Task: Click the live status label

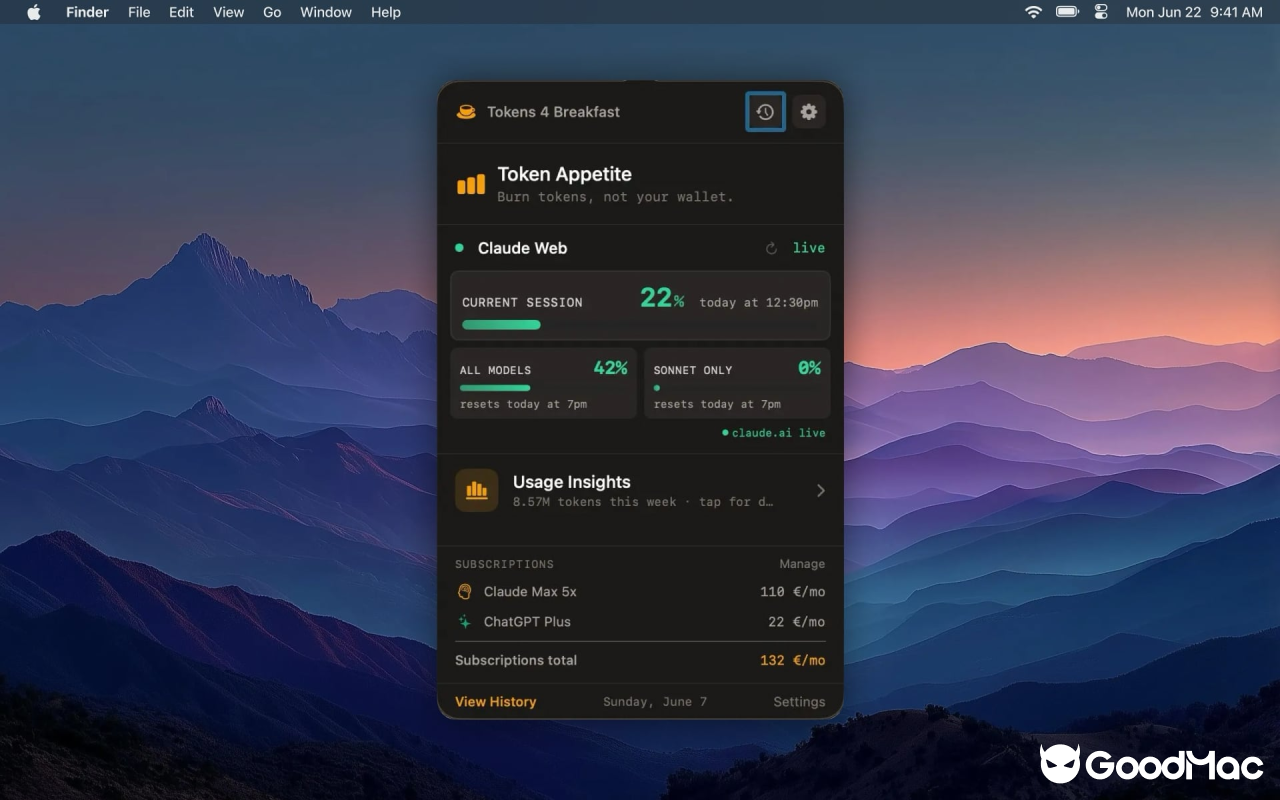Action: [809, 248]
